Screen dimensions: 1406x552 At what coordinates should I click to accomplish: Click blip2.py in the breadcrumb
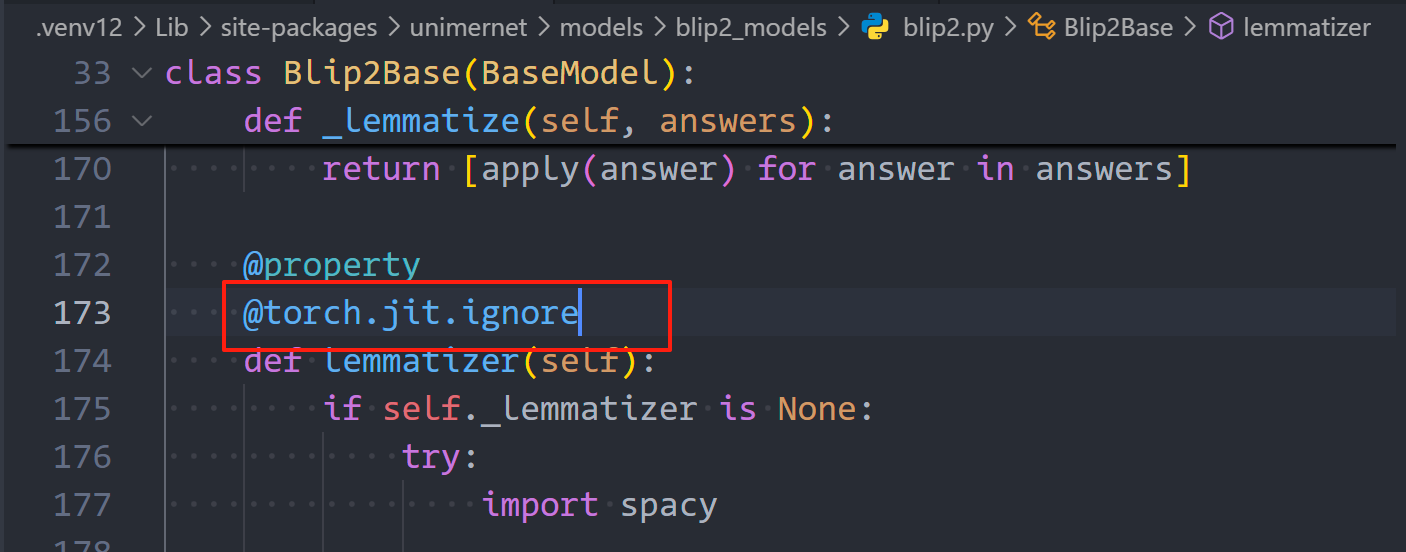948,27
